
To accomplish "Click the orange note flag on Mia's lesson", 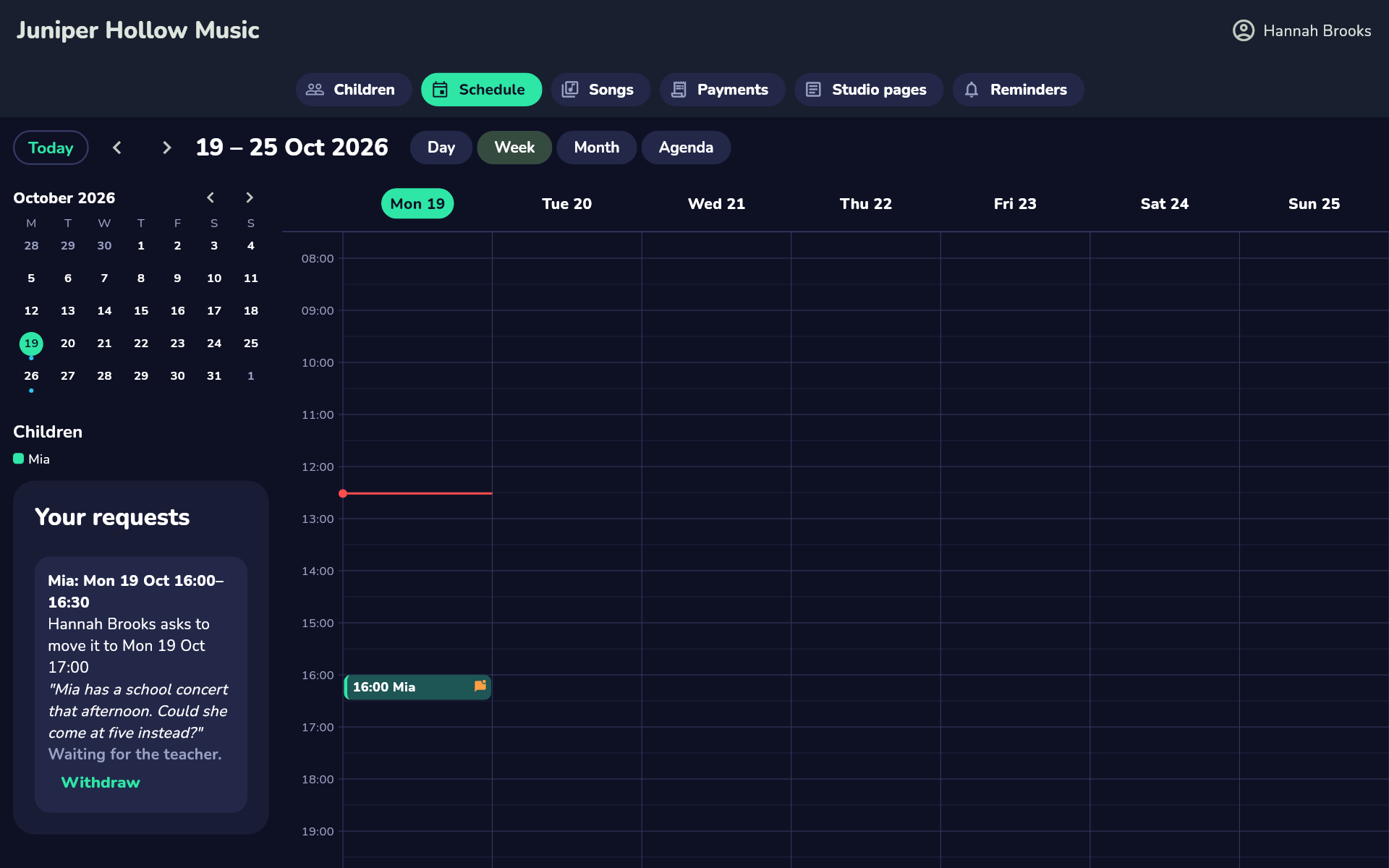I will pyautogui.click(x=480, y=686).
